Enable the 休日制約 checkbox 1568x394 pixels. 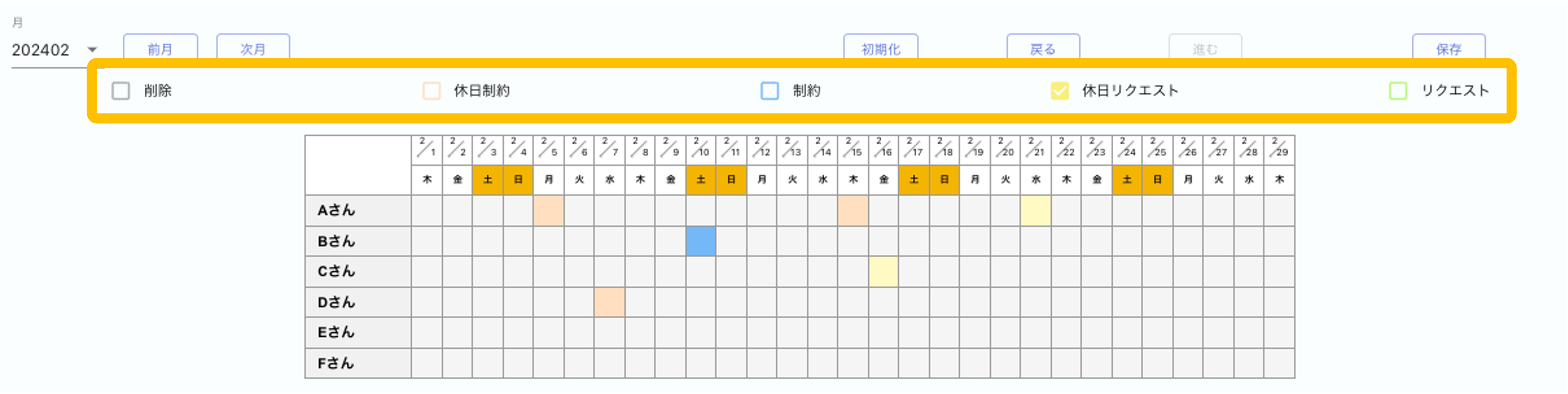coord(432,91)
